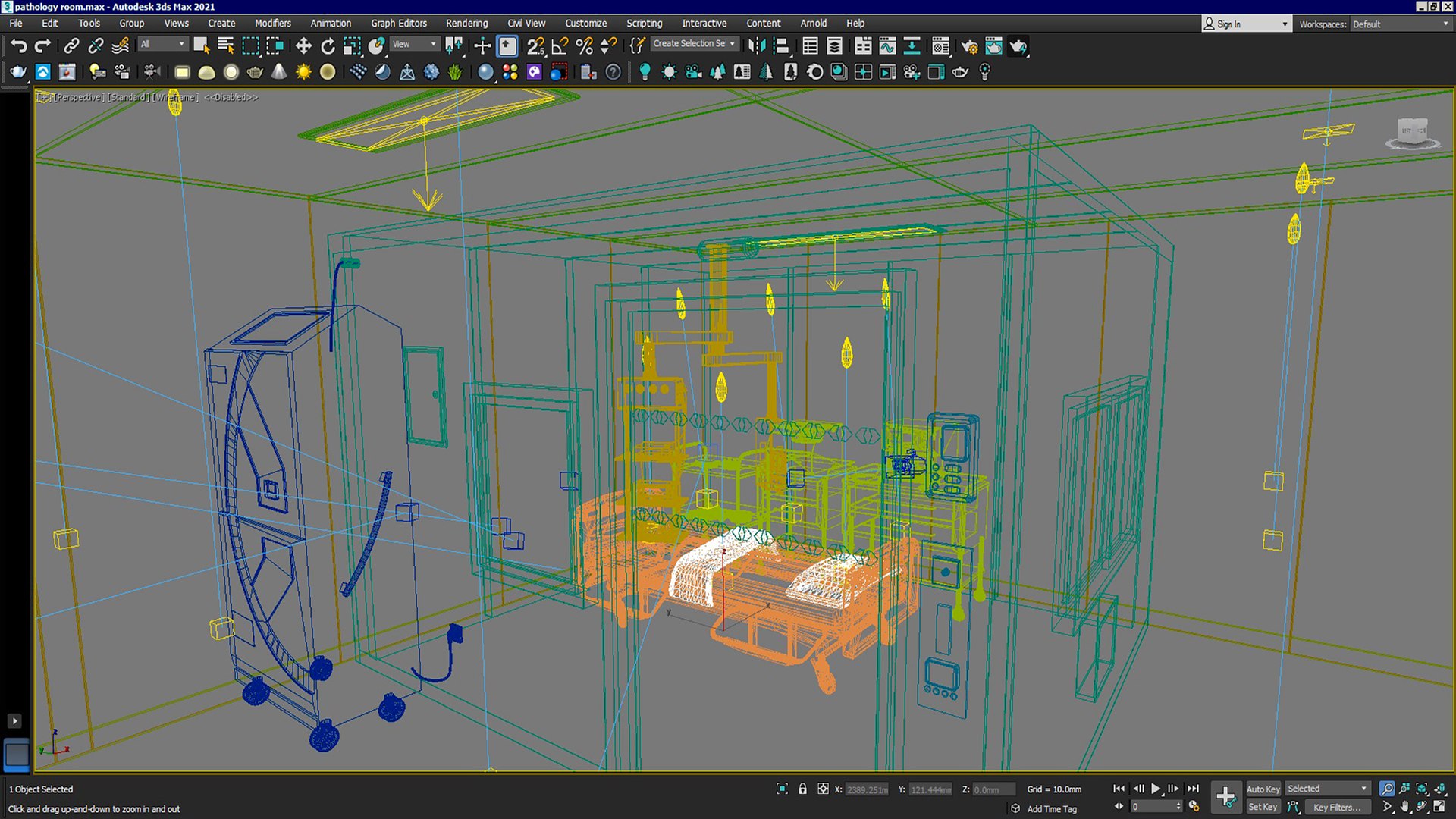
Task: Activate Select and Rotate tool
Action: (x=328, y=46)
